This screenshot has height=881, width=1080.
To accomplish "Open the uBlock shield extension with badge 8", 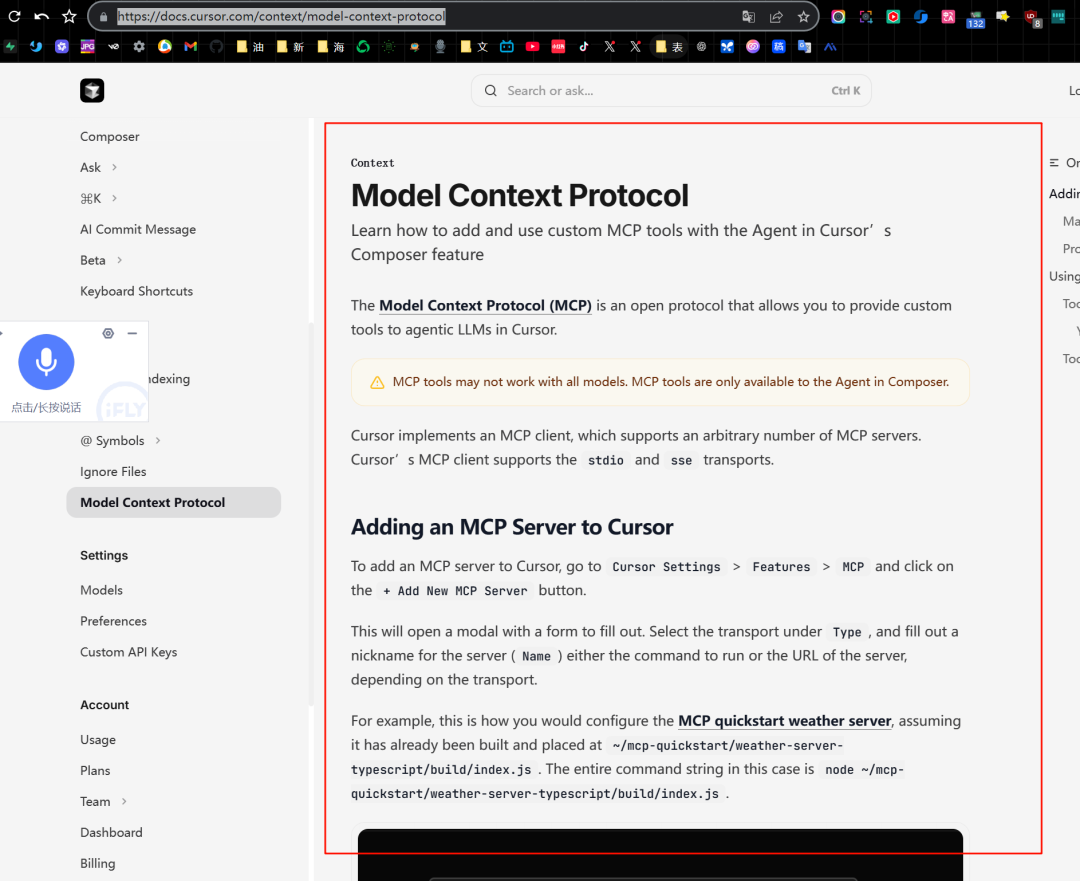I will click(1032, 18).
